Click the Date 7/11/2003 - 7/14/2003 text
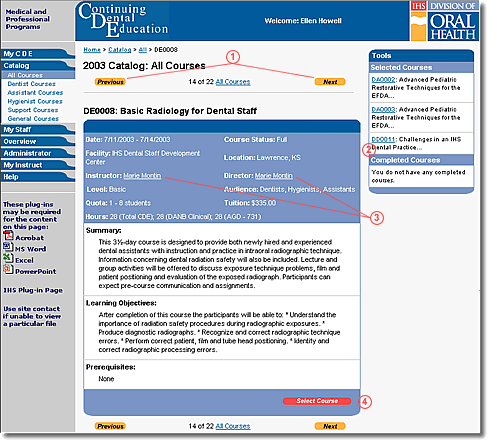 tap(128, 140)
